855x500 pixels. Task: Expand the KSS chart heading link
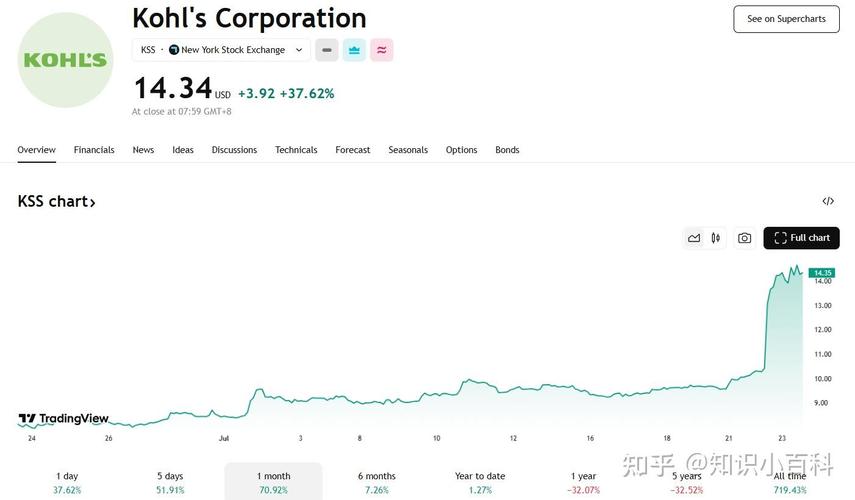(x=57, y=202)
